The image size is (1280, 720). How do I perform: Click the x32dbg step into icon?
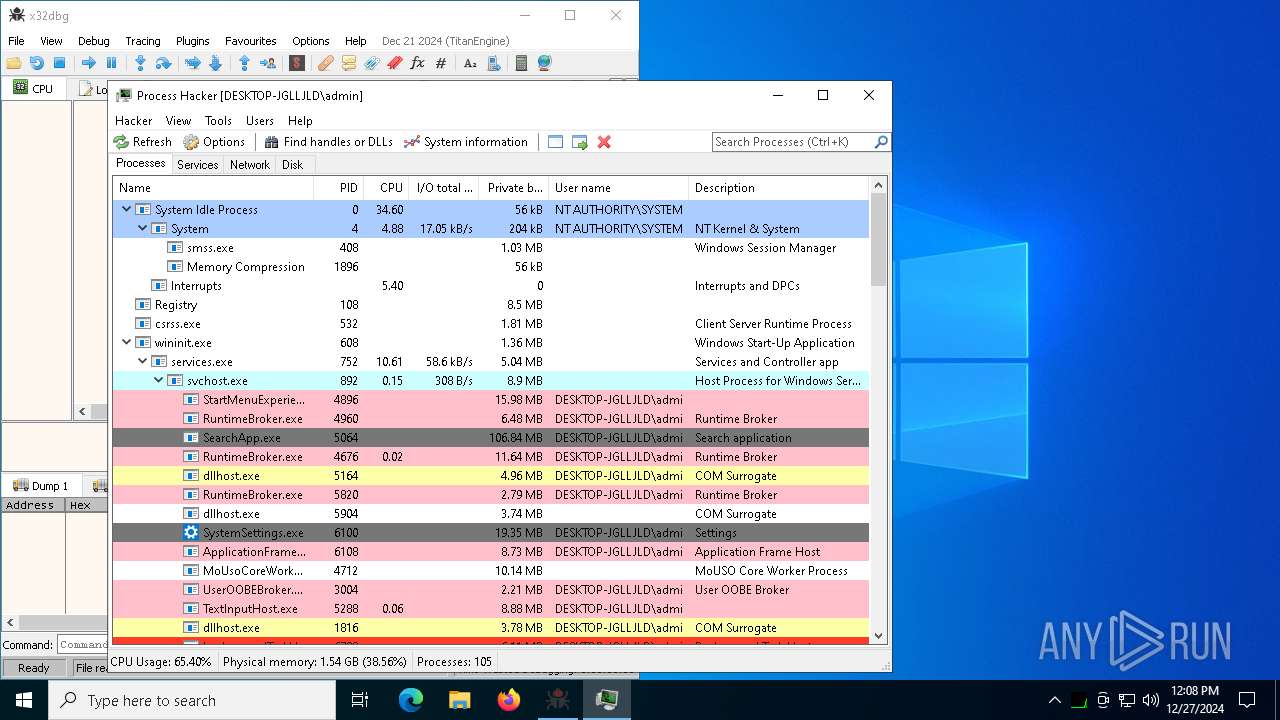click(x=140, y=63)
